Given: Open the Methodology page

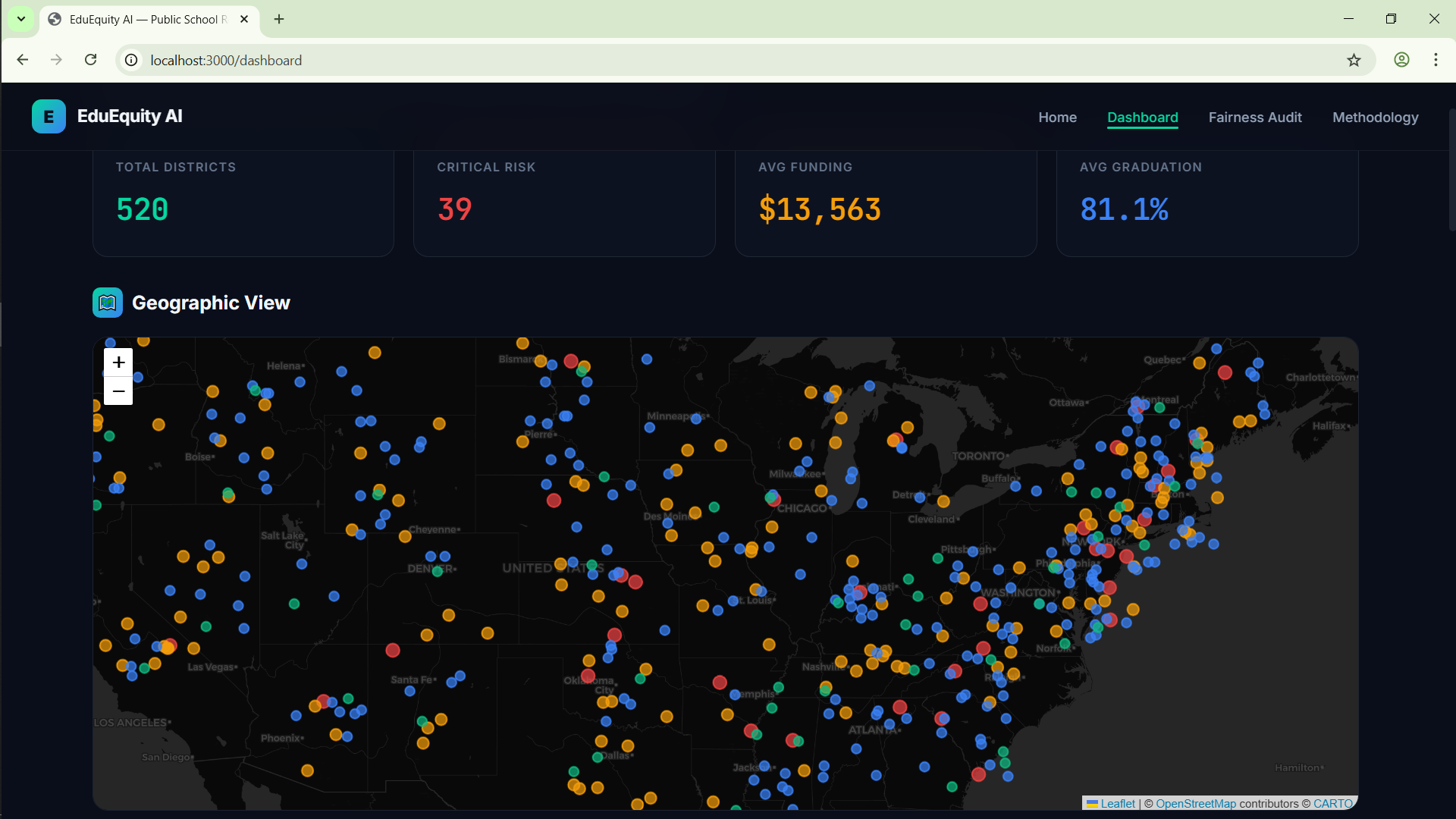Looking at the screenshot, I should (x=1375, y=118).
